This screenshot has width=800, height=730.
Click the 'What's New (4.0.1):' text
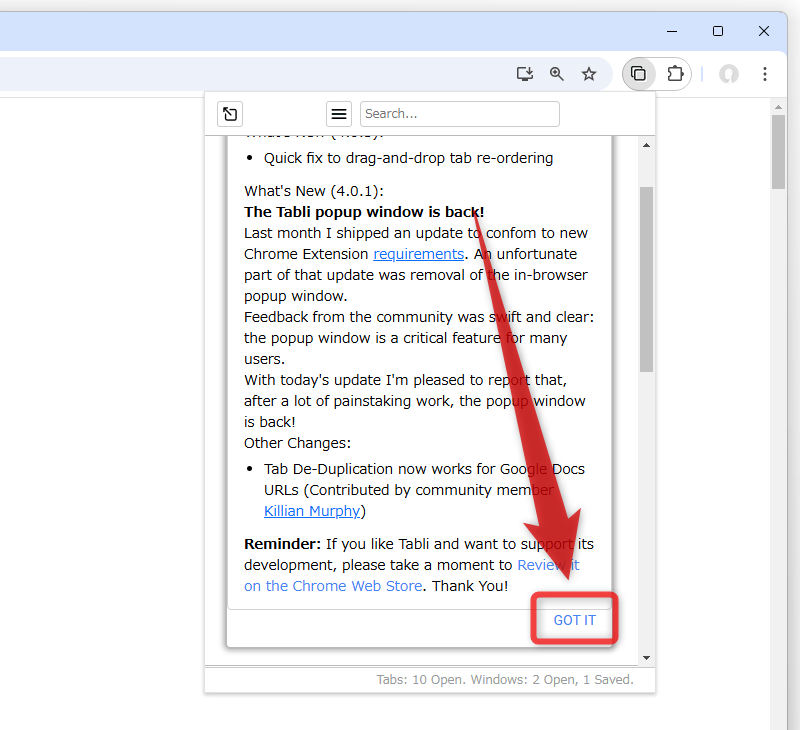[314, 191]
